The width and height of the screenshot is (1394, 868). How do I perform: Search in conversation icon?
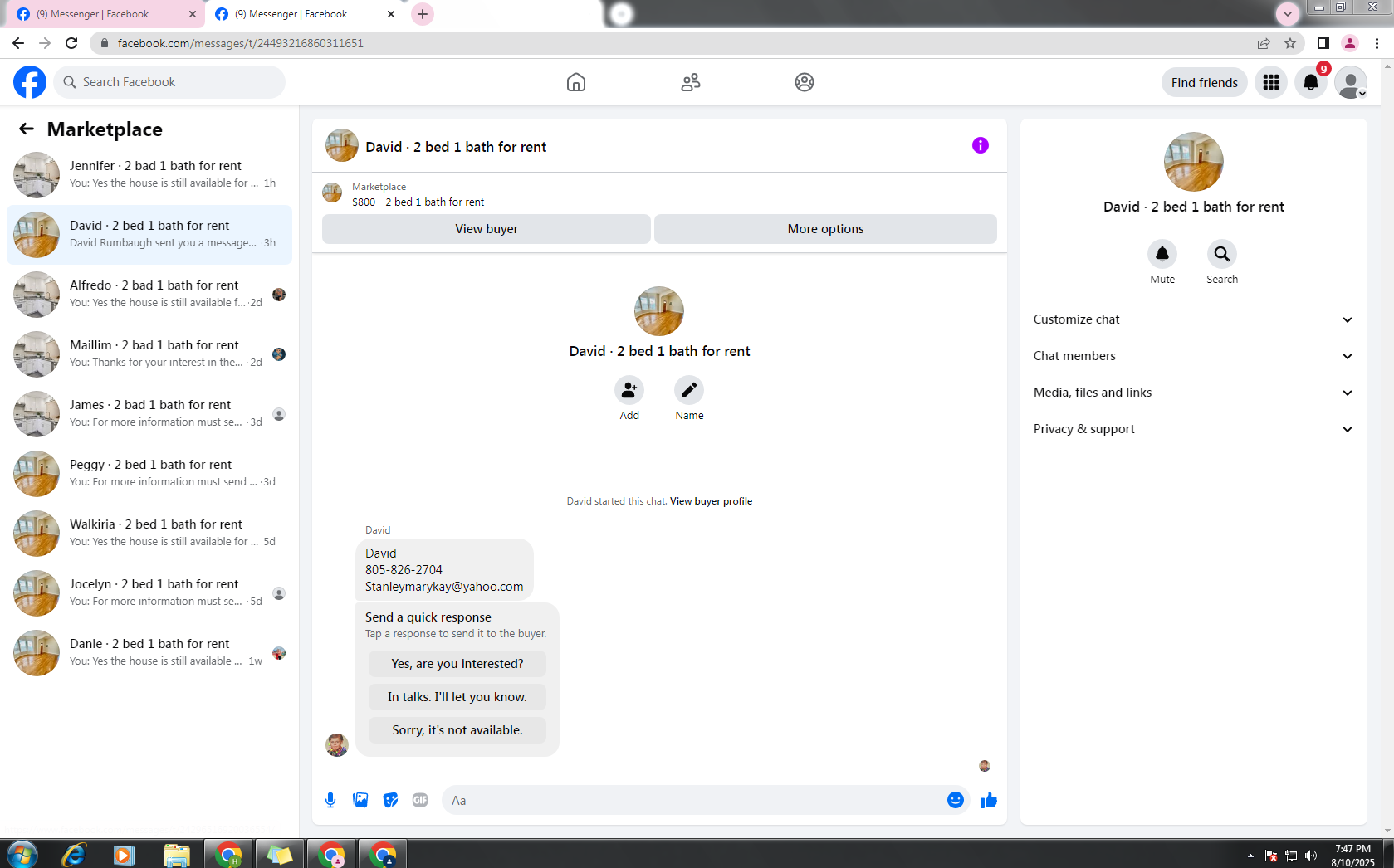click(1222, 254)
